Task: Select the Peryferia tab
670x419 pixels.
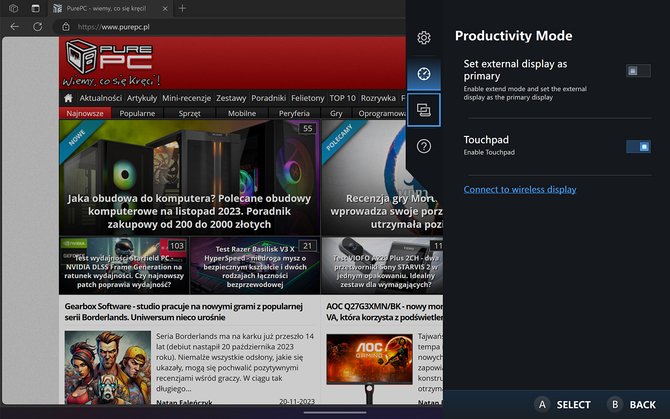Action: pyautogui.click(x=294, y=113)
